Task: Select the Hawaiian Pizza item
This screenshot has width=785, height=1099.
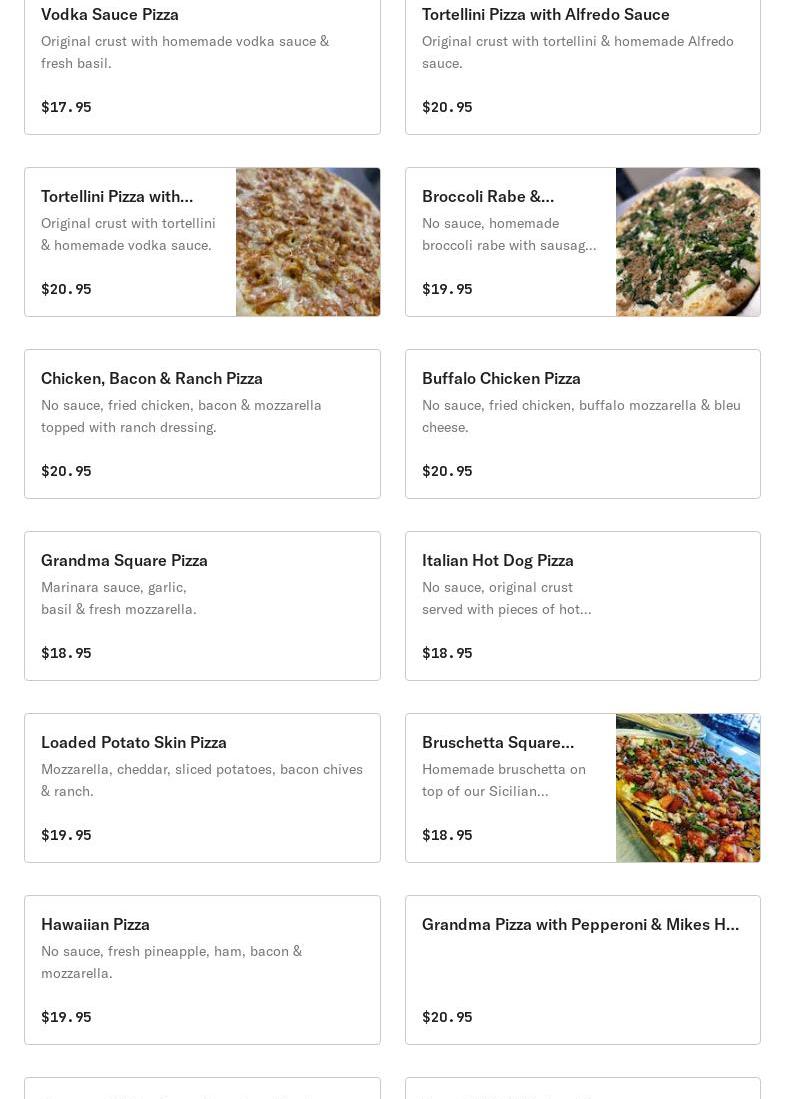Action: [95, 924]
